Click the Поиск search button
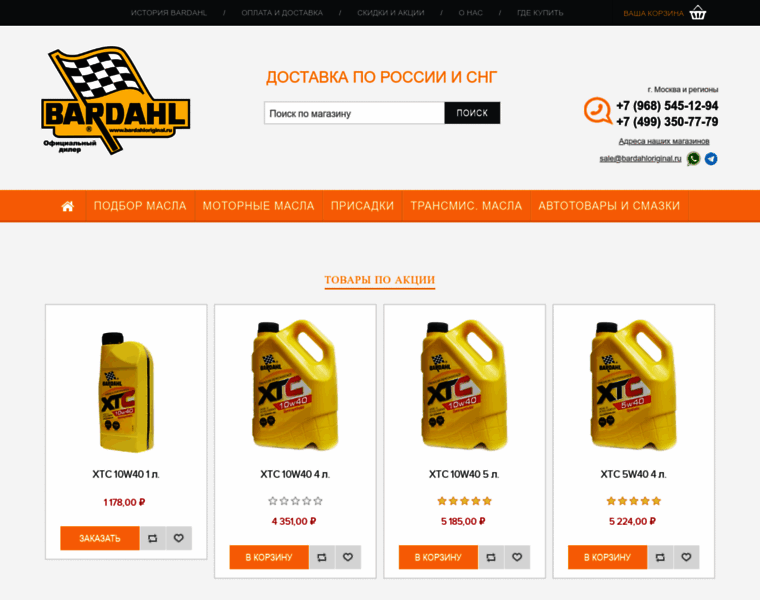The height and width of the screenshot is (600, 760). [x=472, y=113]
